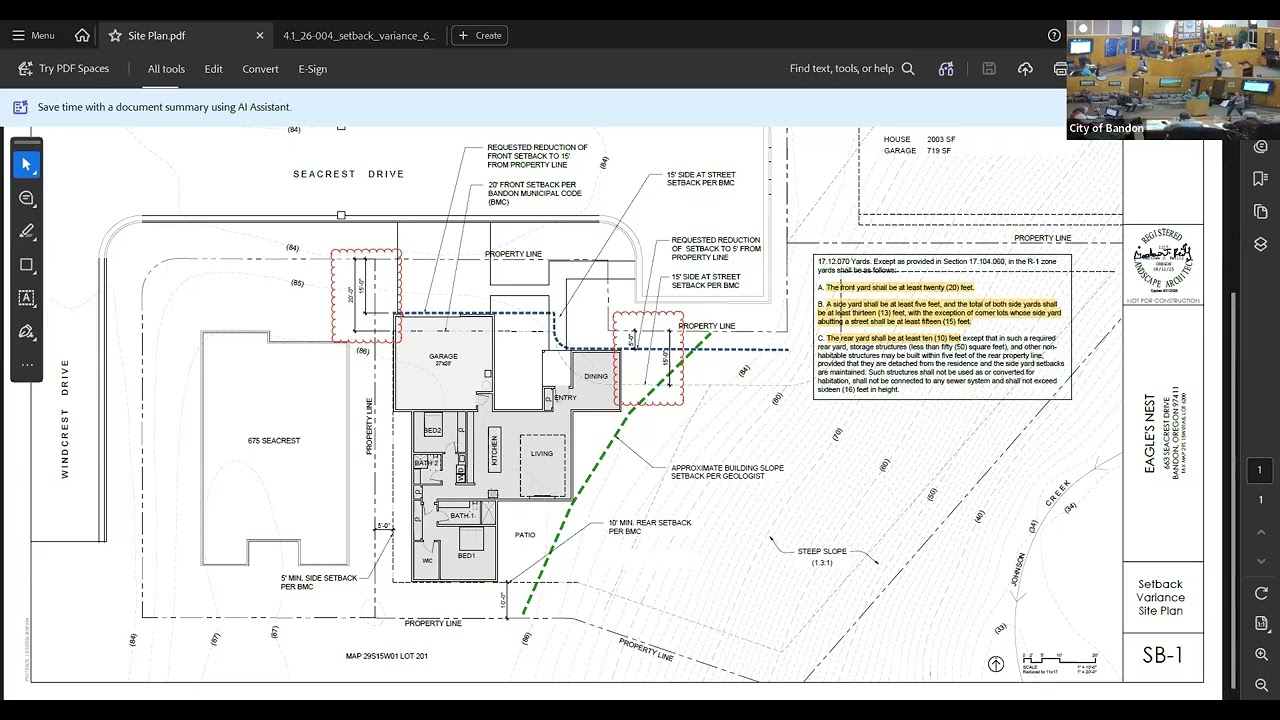Go to previous page arrow

pos(1261,531)
